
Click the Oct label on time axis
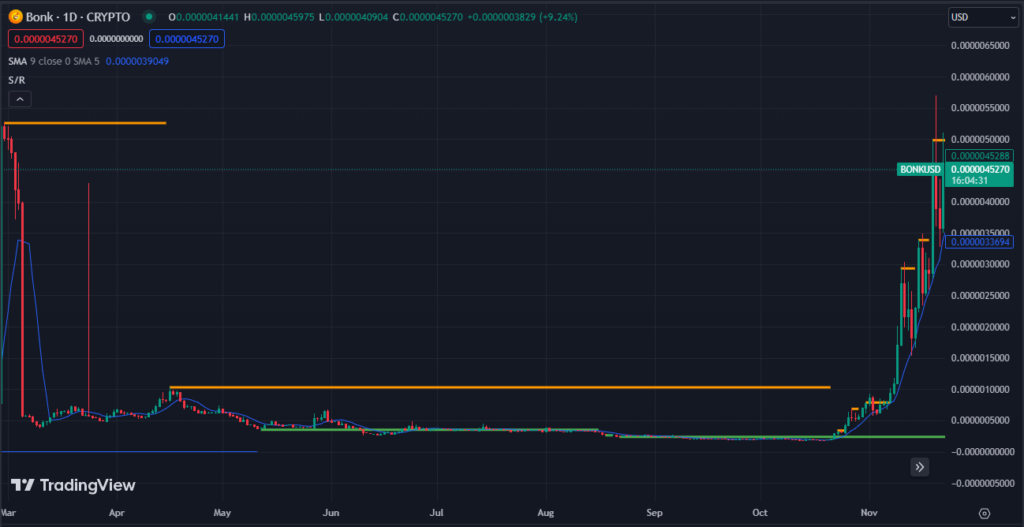(760, 513)
